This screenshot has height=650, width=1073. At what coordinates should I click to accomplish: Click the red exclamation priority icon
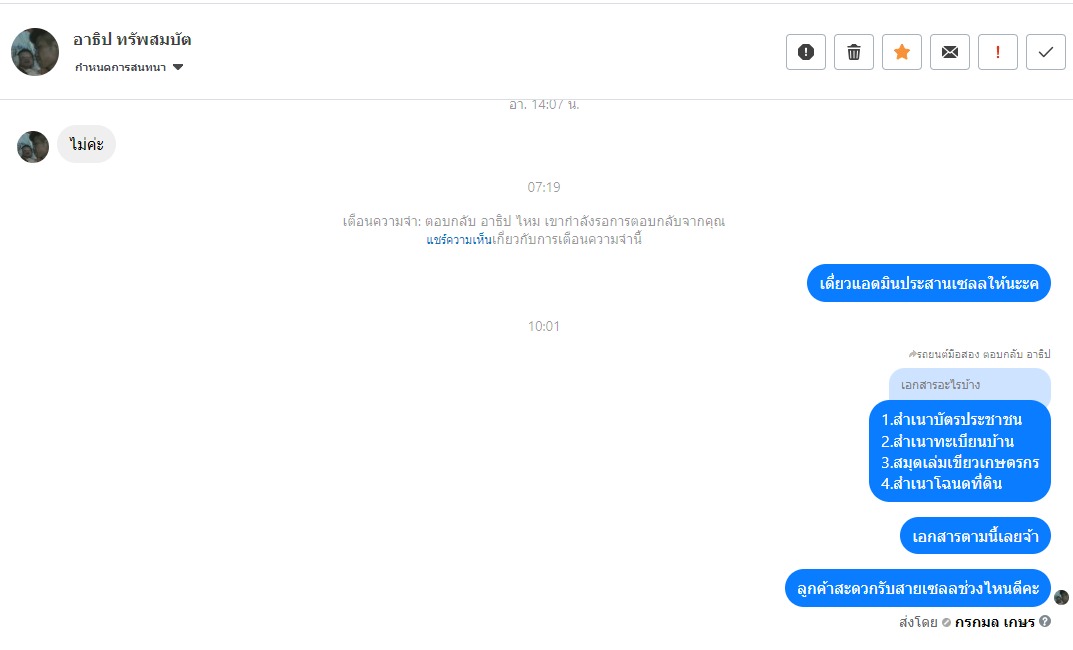[997, 52]
